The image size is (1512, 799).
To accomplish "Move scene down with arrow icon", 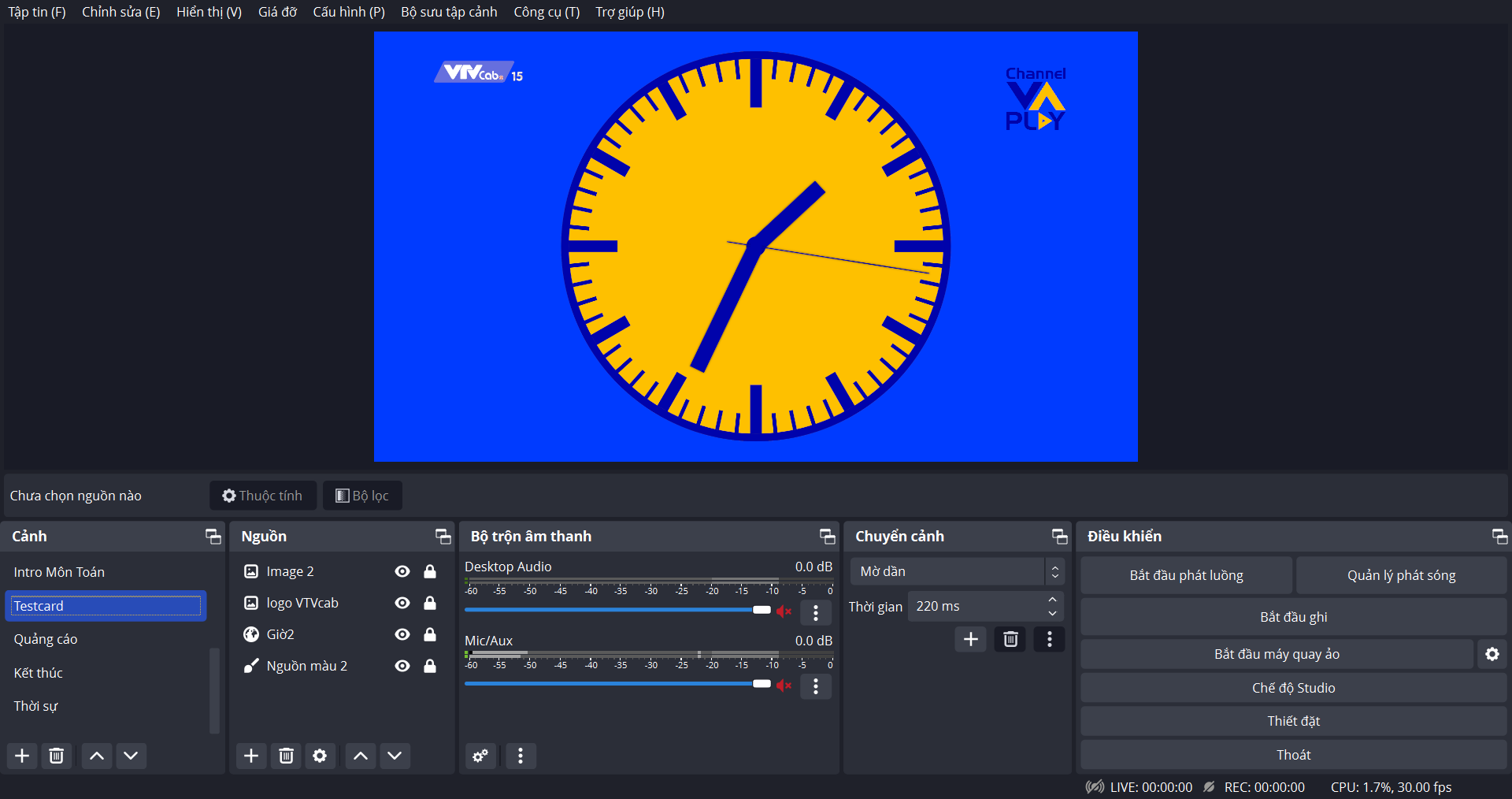I will pyautogui.click(x=131, y=756).
